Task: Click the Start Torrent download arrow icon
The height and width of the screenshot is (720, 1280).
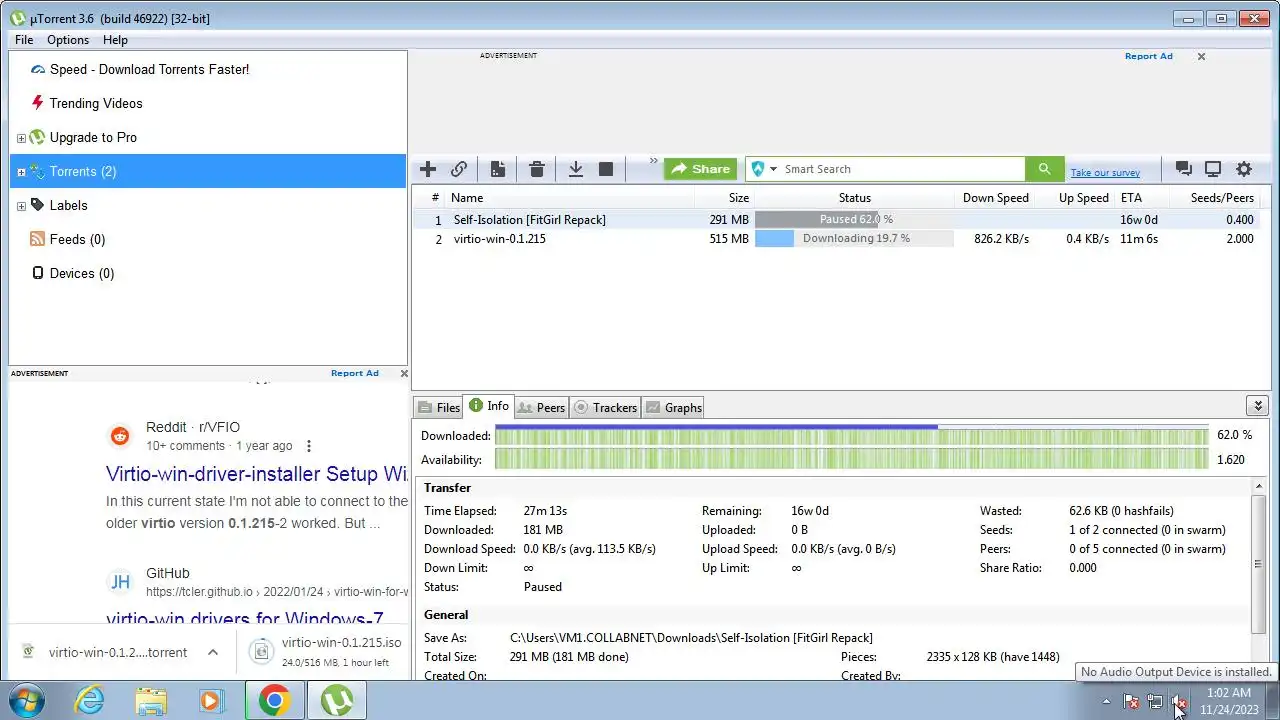Action: [x=576, y=169]
